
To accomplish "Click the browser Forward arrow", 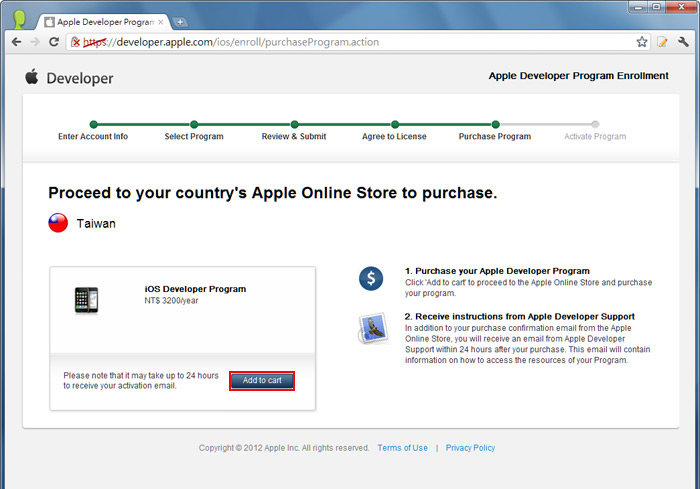I will click(35, 42).
